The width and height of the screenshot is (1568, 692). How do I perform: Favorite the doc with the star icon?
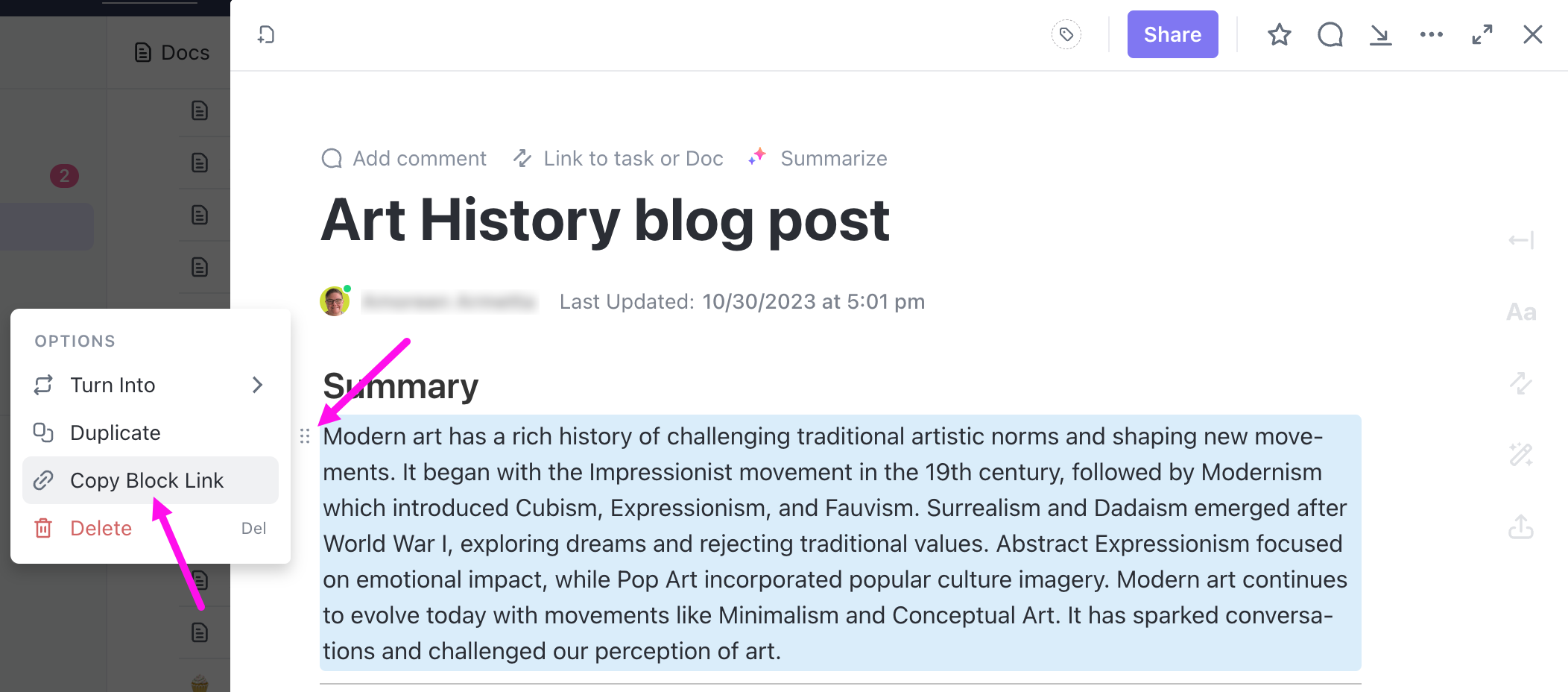[x=1279, y=34]
